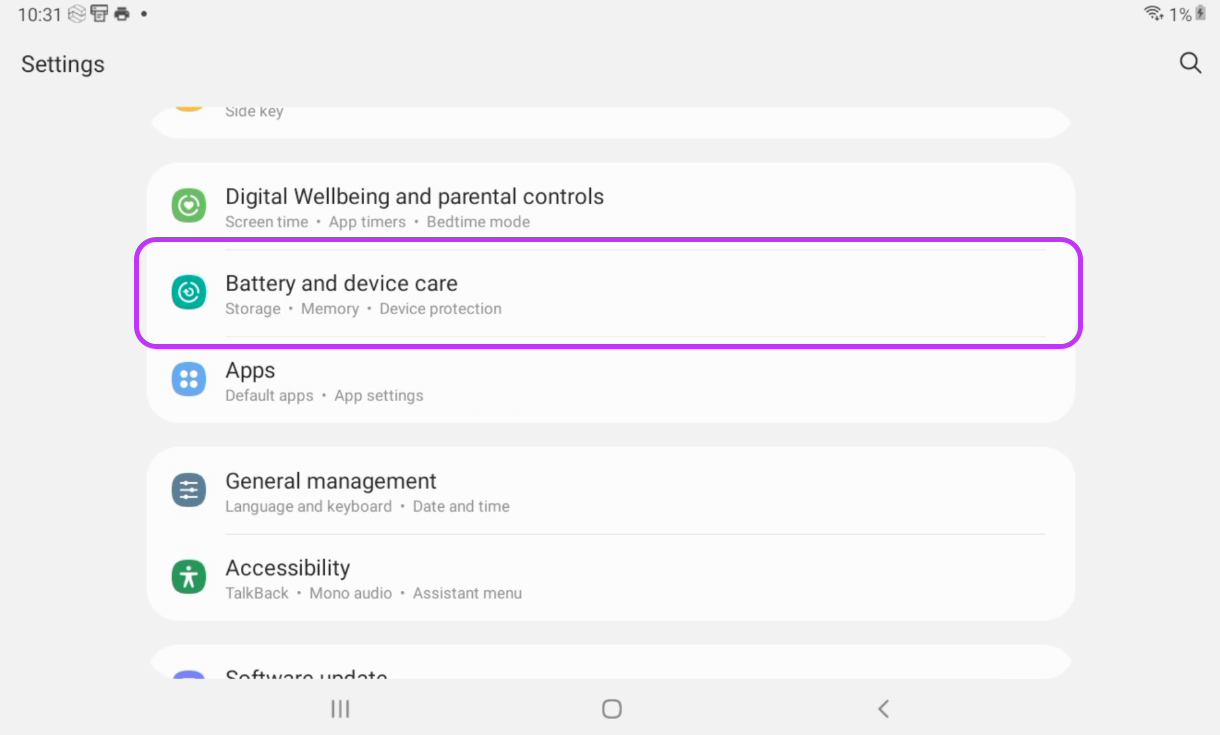1220x735 pixels.
Task: Tap the printer notification icon
Action: coord(122,14)
